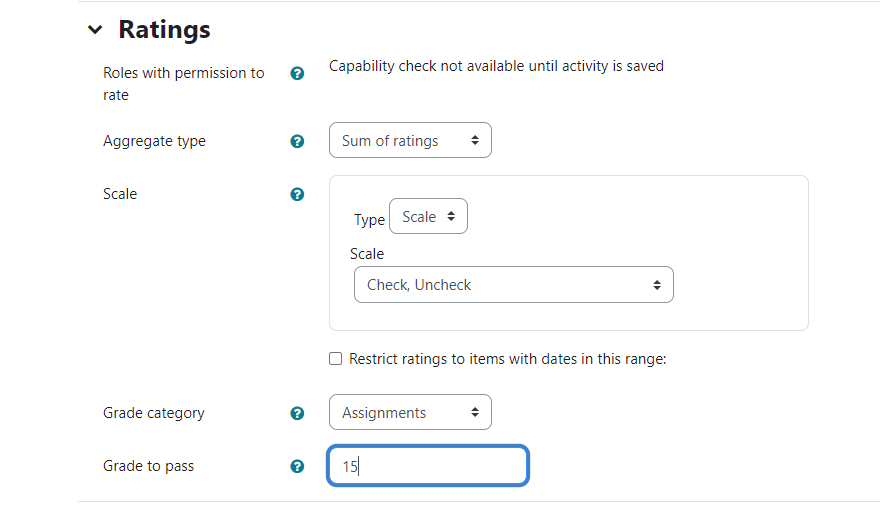The image size is (880, 509).
Task: Enable Restrict ratings to dates checkbox
Action: 336,359
